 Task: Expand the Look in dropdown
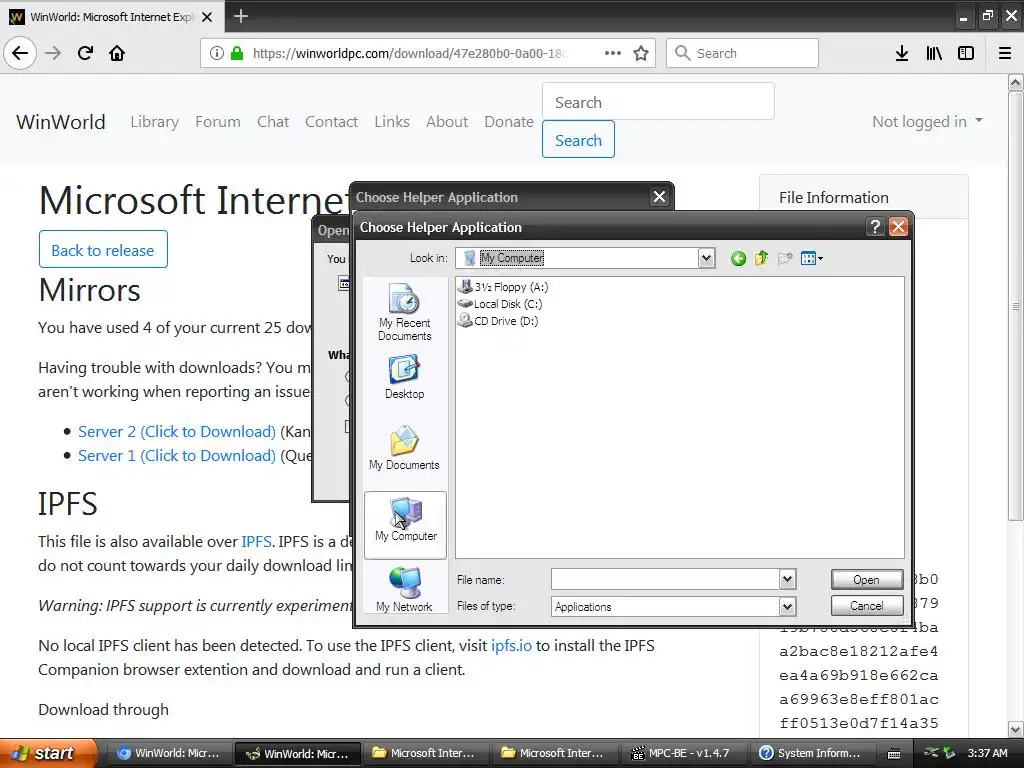pos(706,258)
